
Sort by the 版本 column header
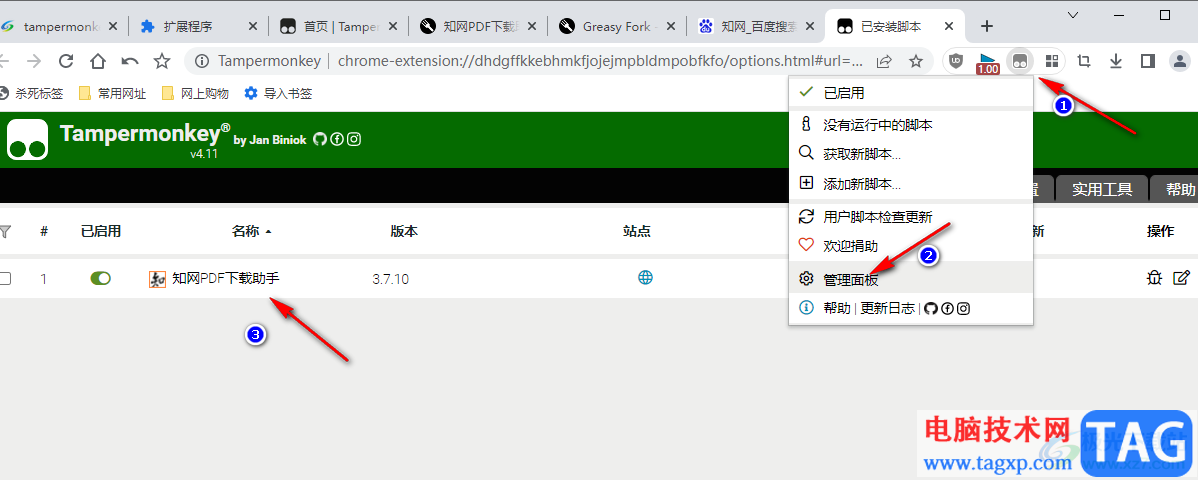click(404, 232)
